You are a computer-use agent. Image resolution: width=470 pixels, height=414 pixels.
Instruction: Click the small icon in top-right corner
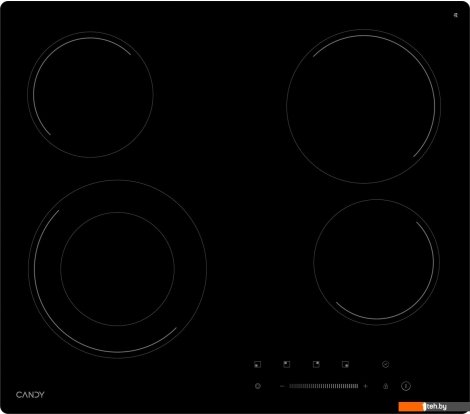point(455,15)
